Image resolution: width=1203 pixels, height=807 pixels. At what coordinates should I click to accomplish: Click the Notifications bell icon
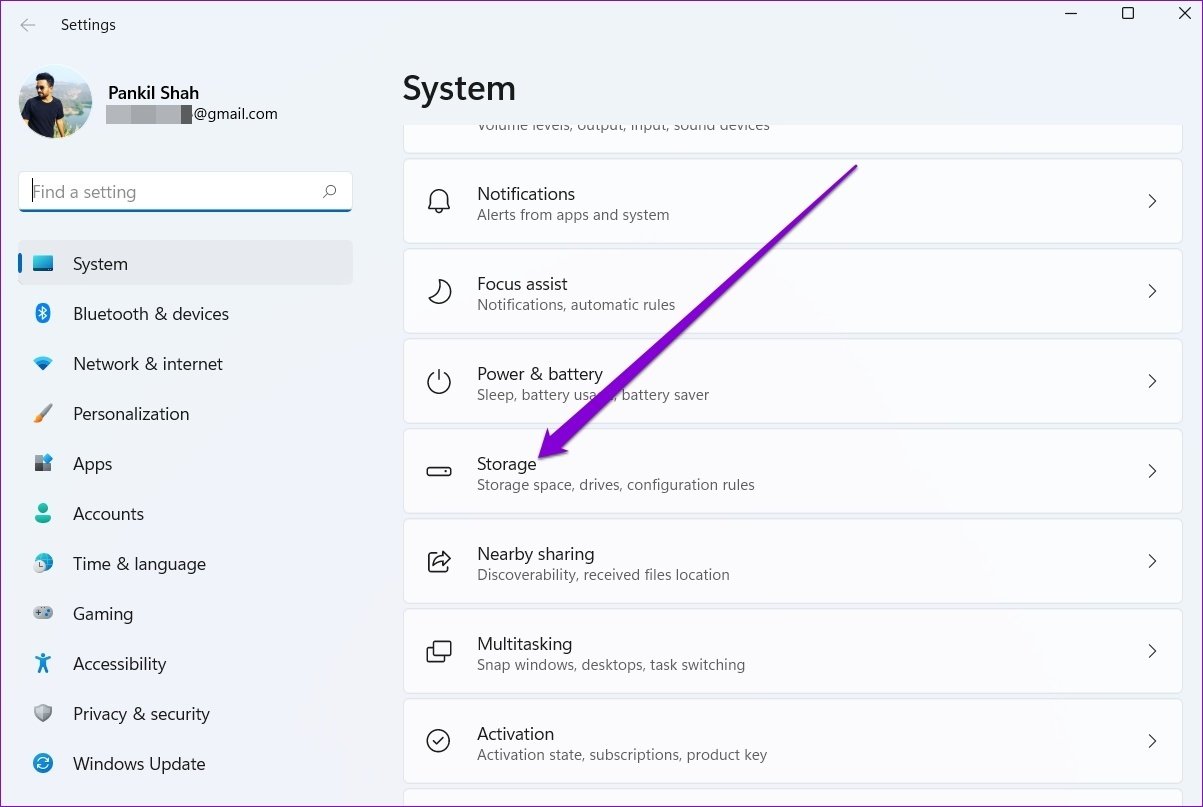coord(439,201)
